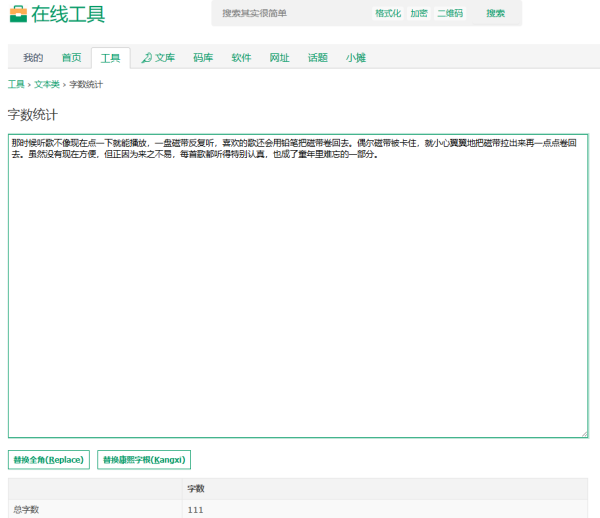Switch to the 码库 tab
The image size is (600, 518).
pyautogui.click(x=203, y=58)
